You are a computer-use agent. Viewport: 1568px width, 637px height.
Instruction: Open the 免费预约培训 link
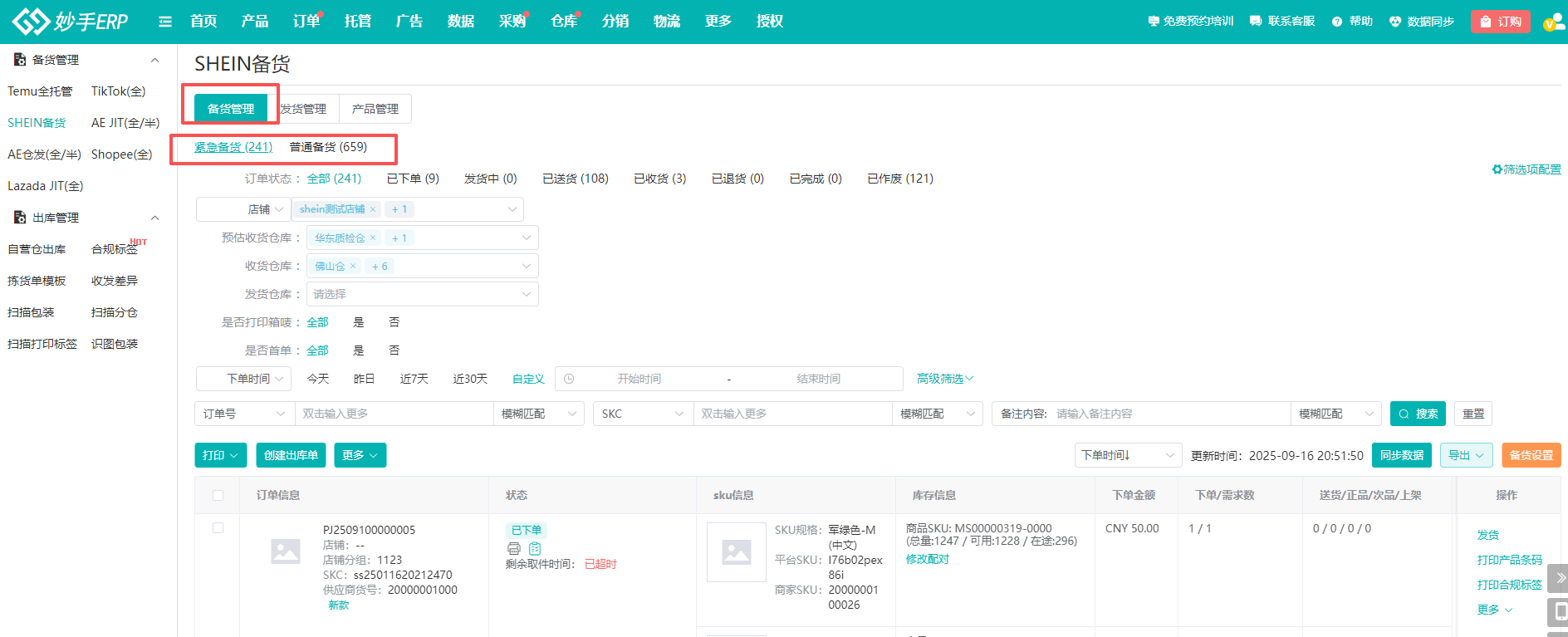pos(1191,22)
